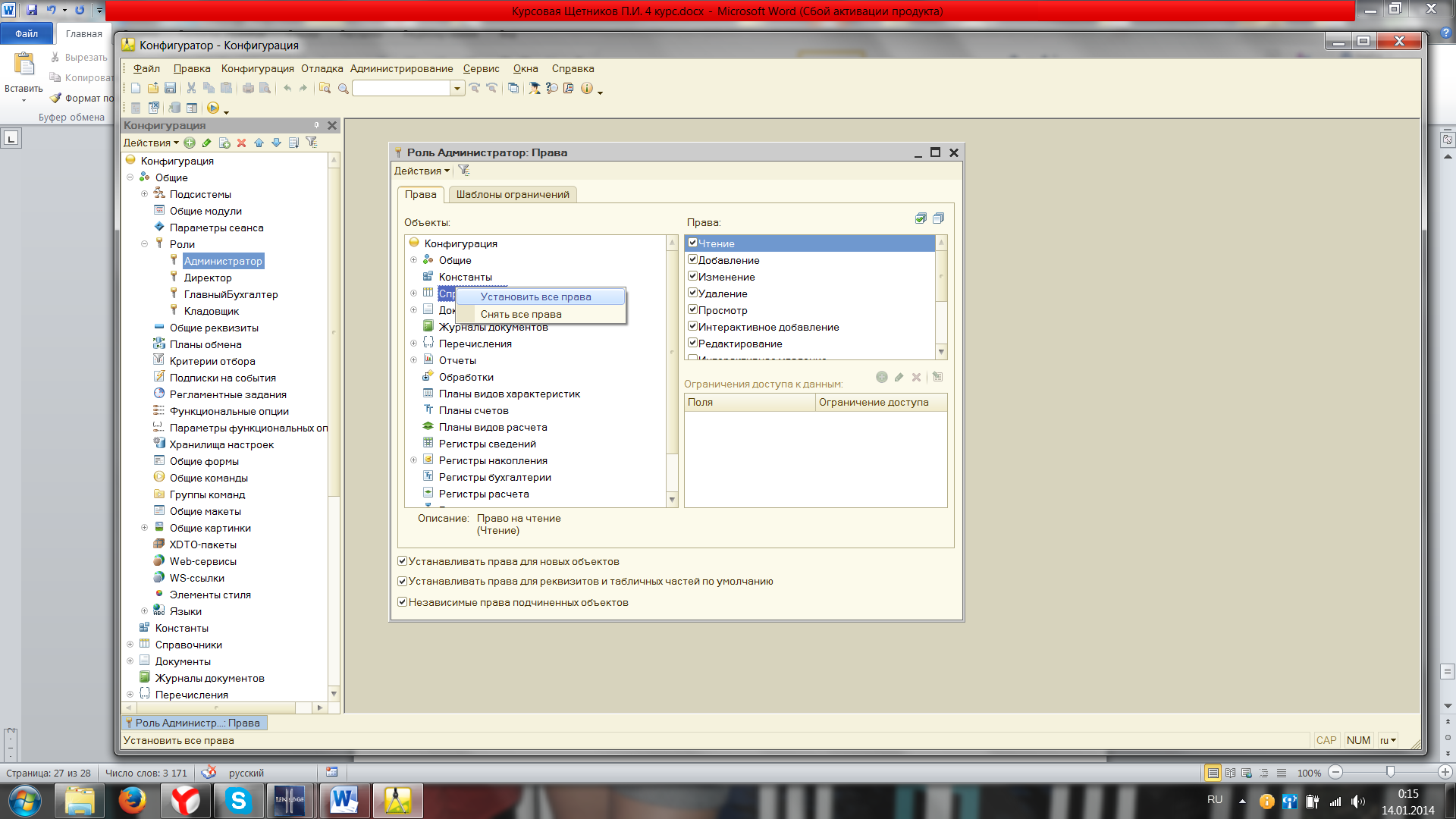This screenshot has height=819, width=1456.
Task: Click the blue move up arrow icon
Action: 259,143
